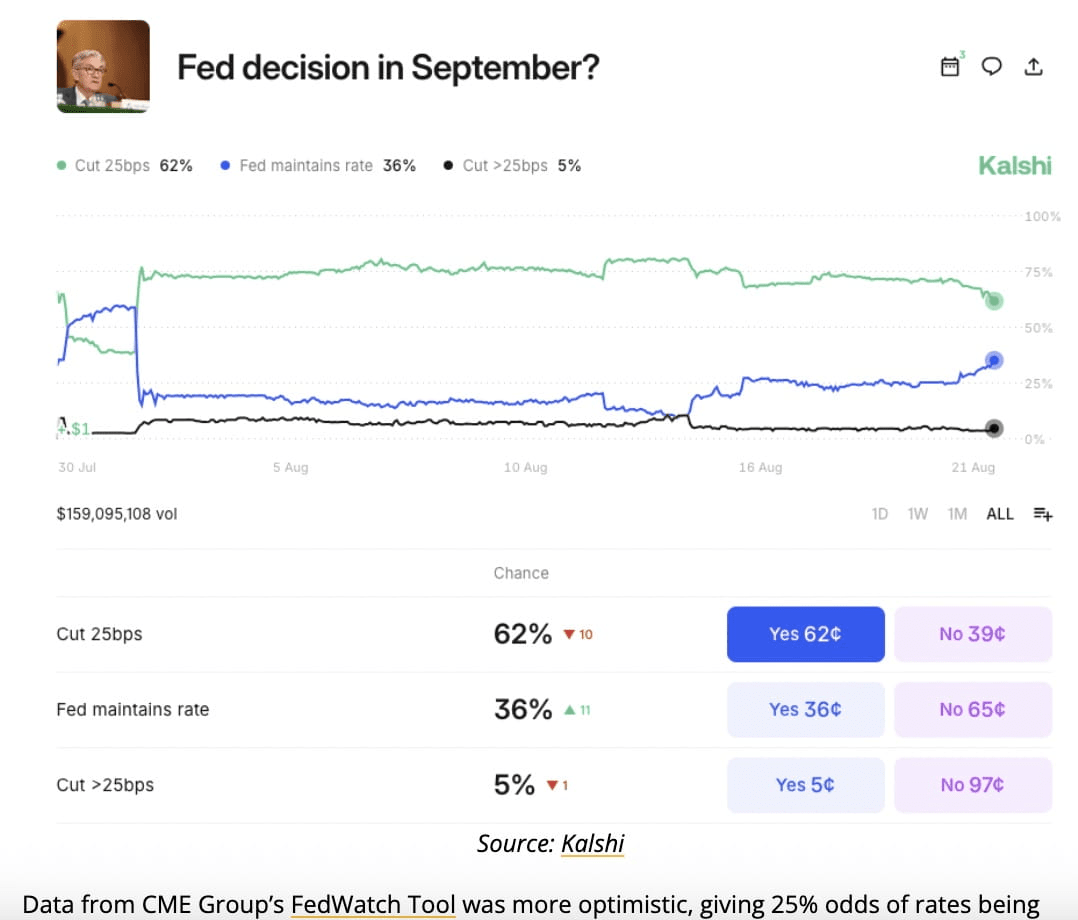Choose No 65¢ for Fed maintains rate
1078x920 pixels.
(972, 709)
